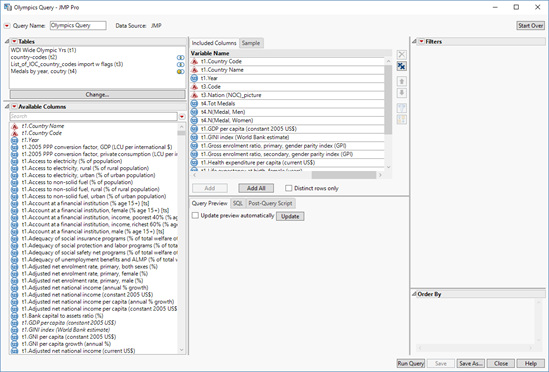
Task: Click the Remove column X icon
Action: coord(402,55)
